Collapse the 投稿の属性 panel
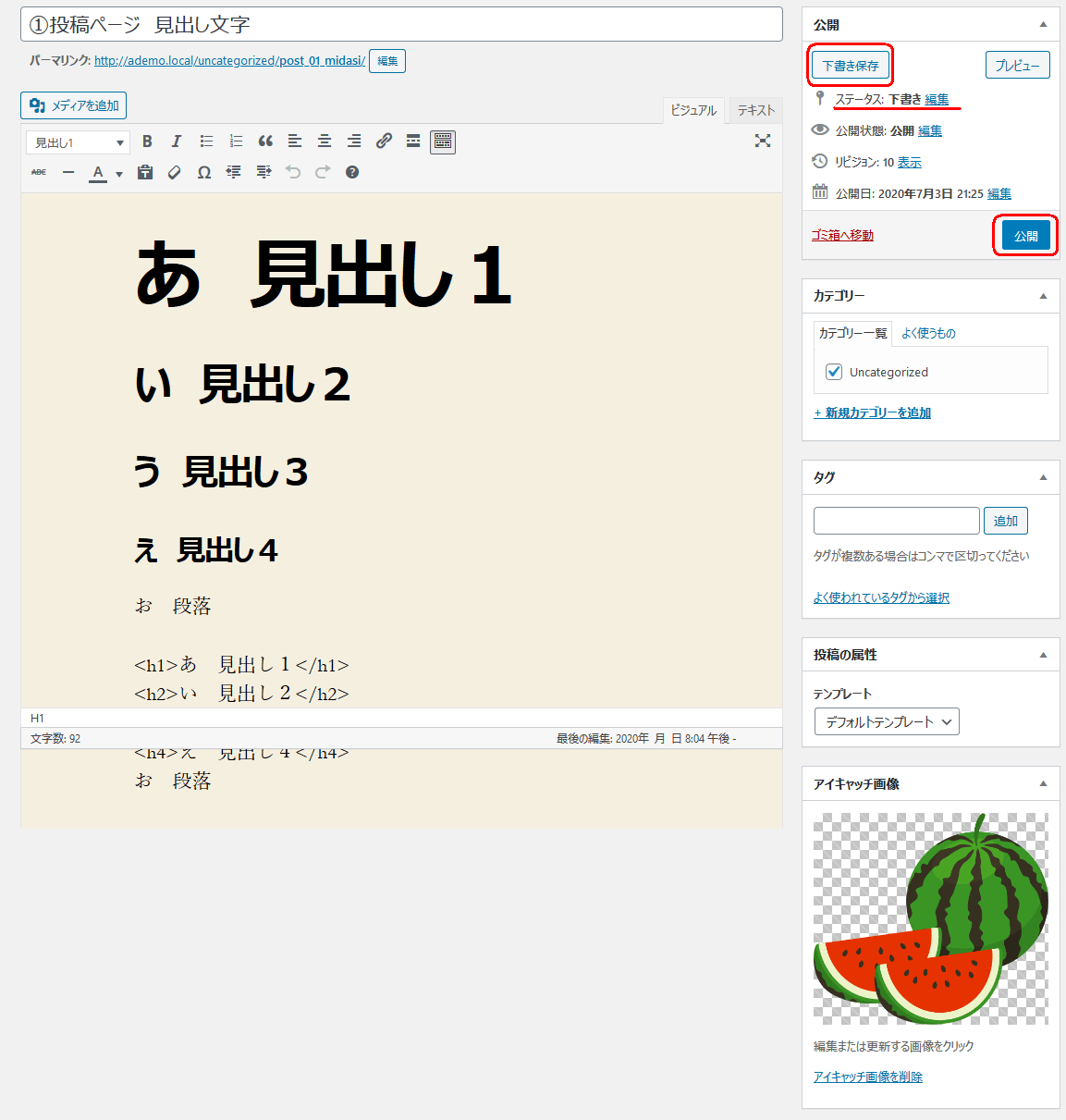 click(1043, 655)
